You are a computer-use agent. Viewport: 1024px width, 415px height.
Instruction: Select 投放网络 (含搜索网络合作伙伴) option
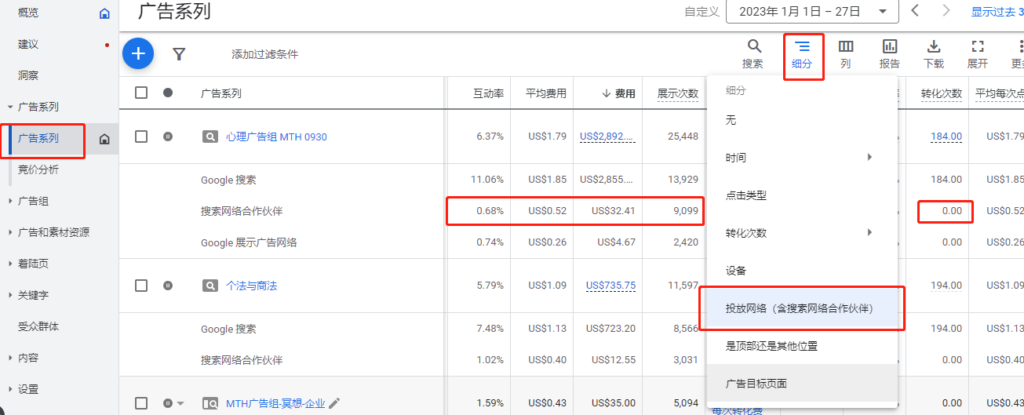[799, 309]
